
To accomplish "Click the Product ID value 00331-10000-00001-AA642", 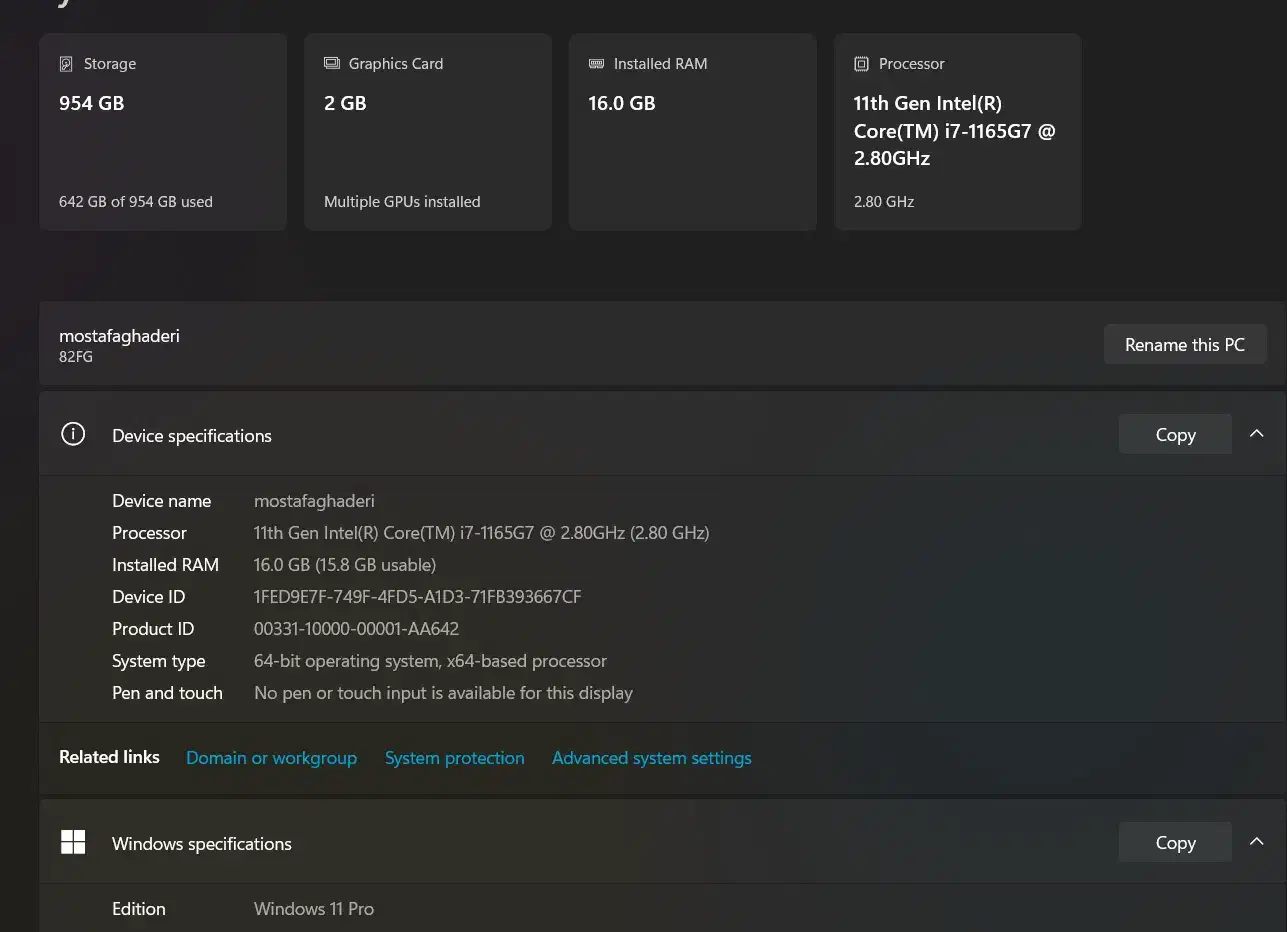I will (x=356, y=629).
